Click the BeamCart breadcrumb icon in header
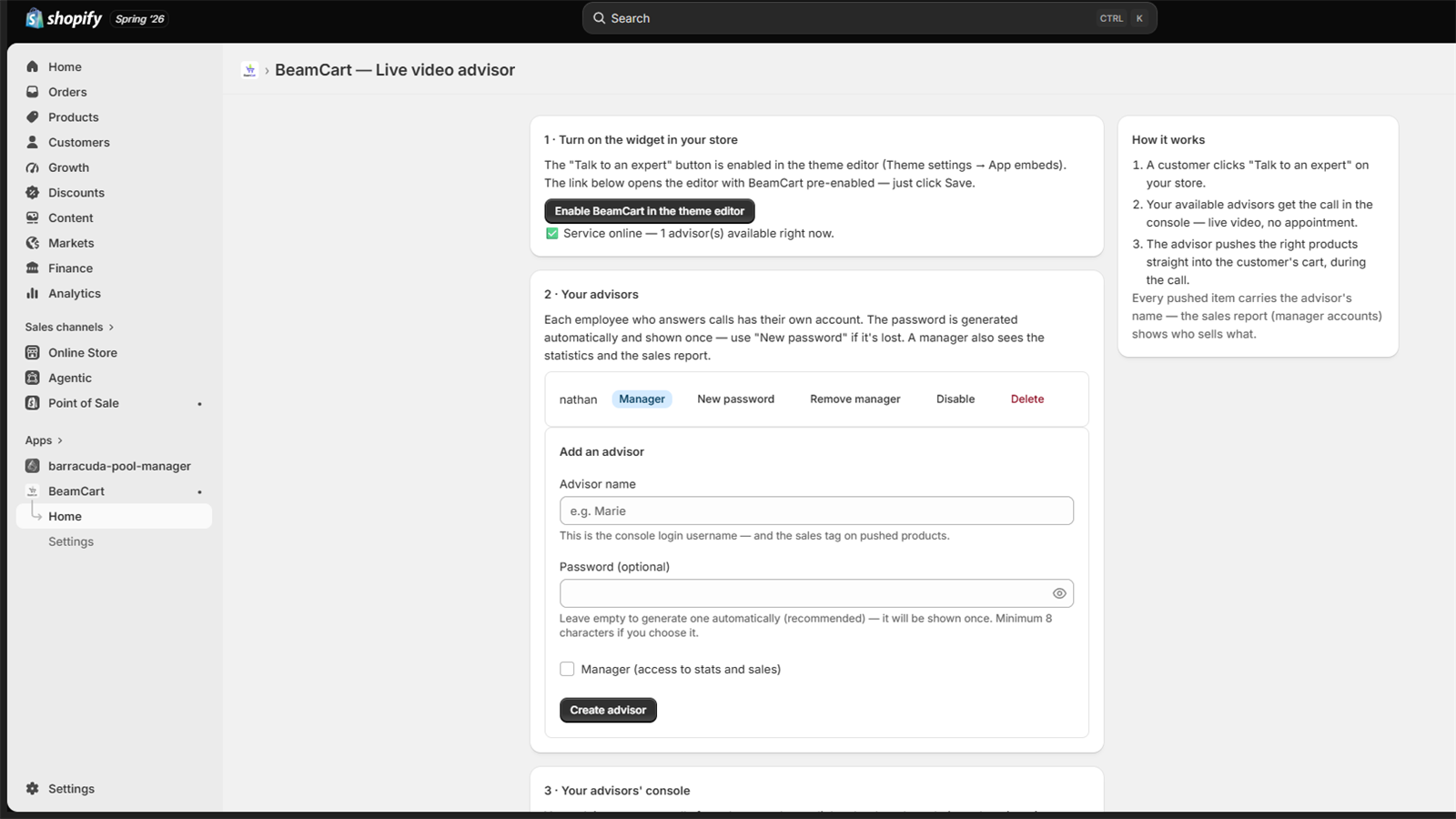The image size is (1456, 819). (249, 70)
